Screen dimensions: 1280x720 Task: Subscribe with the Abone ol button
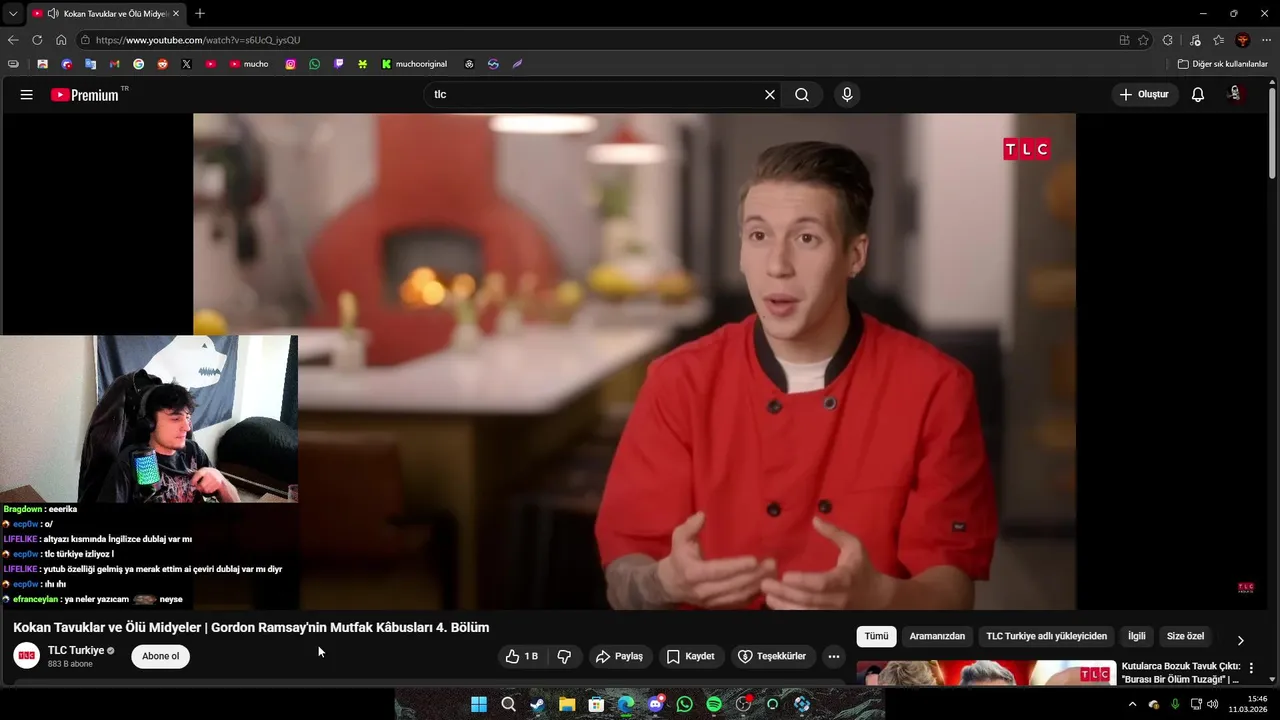pos(160,656)
